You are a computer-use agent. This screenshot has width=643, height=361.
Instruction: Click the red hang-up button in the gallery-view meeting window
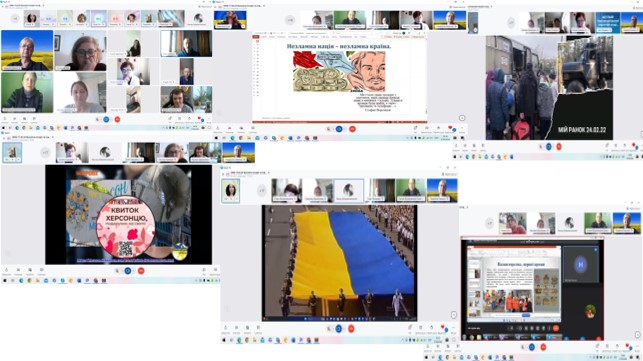(117, 119)
